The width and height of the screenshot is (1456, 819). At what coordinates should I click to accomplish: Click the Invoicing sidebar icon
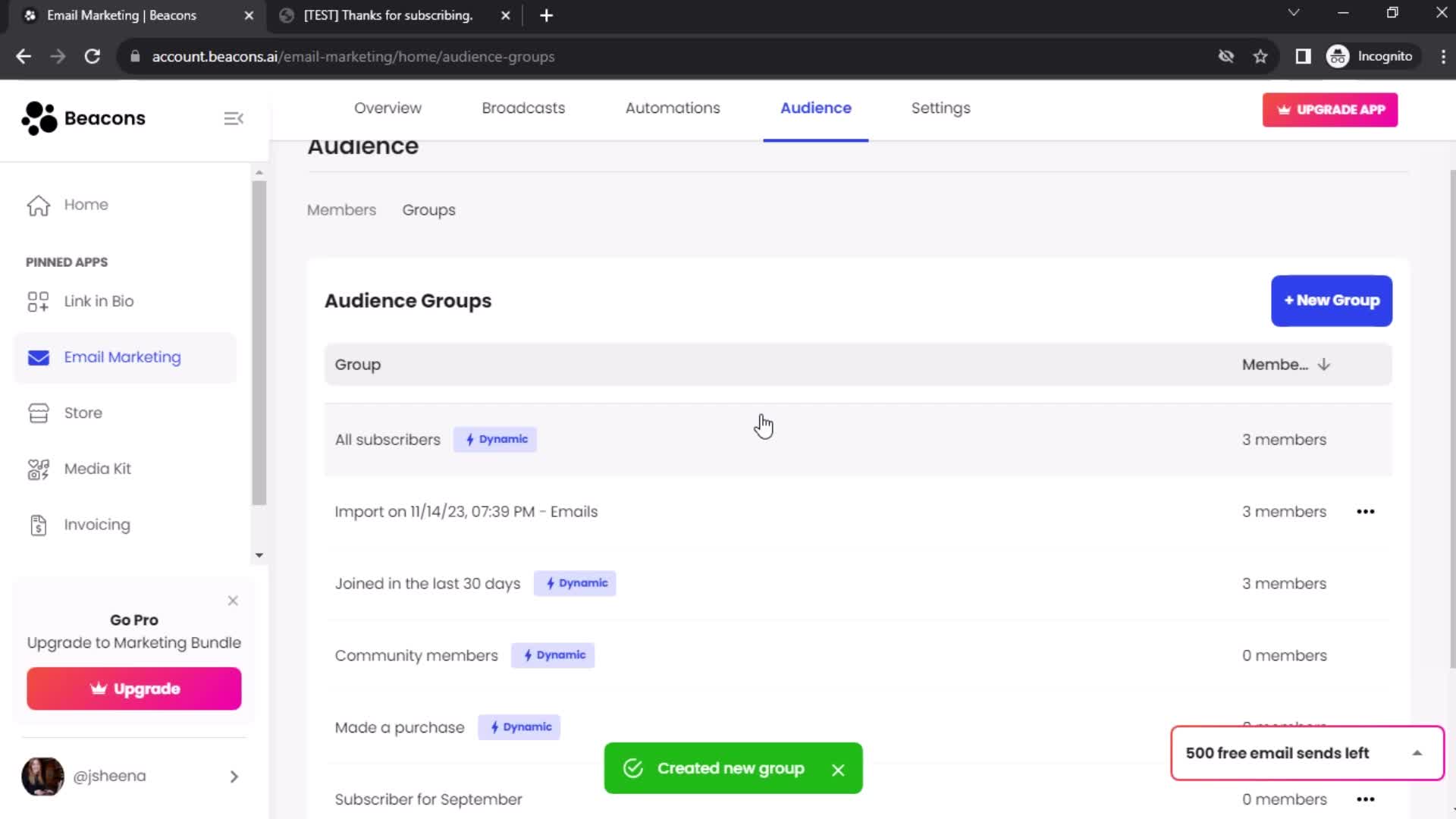click(37, 523)
